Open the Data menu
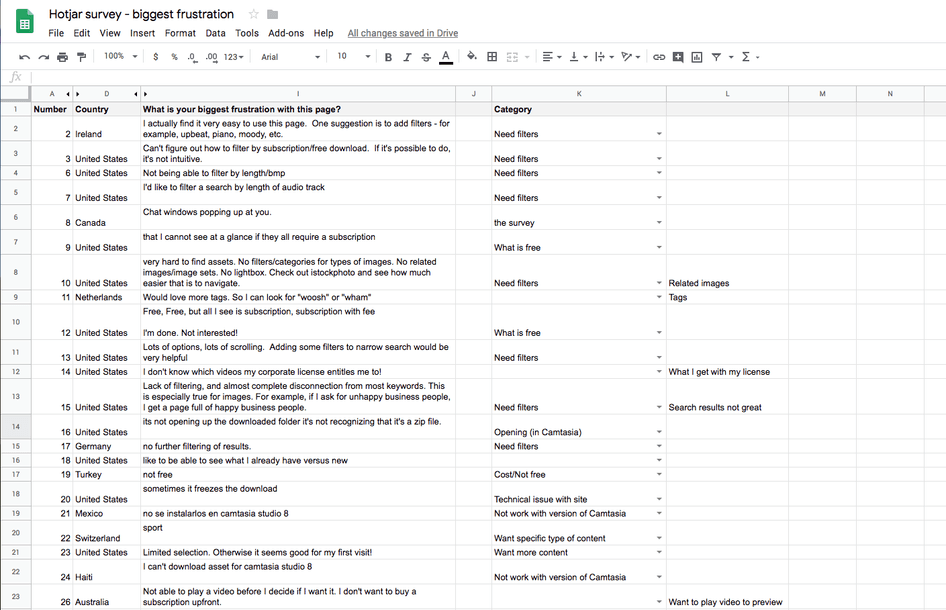946x610 pixels. point(215,33)
